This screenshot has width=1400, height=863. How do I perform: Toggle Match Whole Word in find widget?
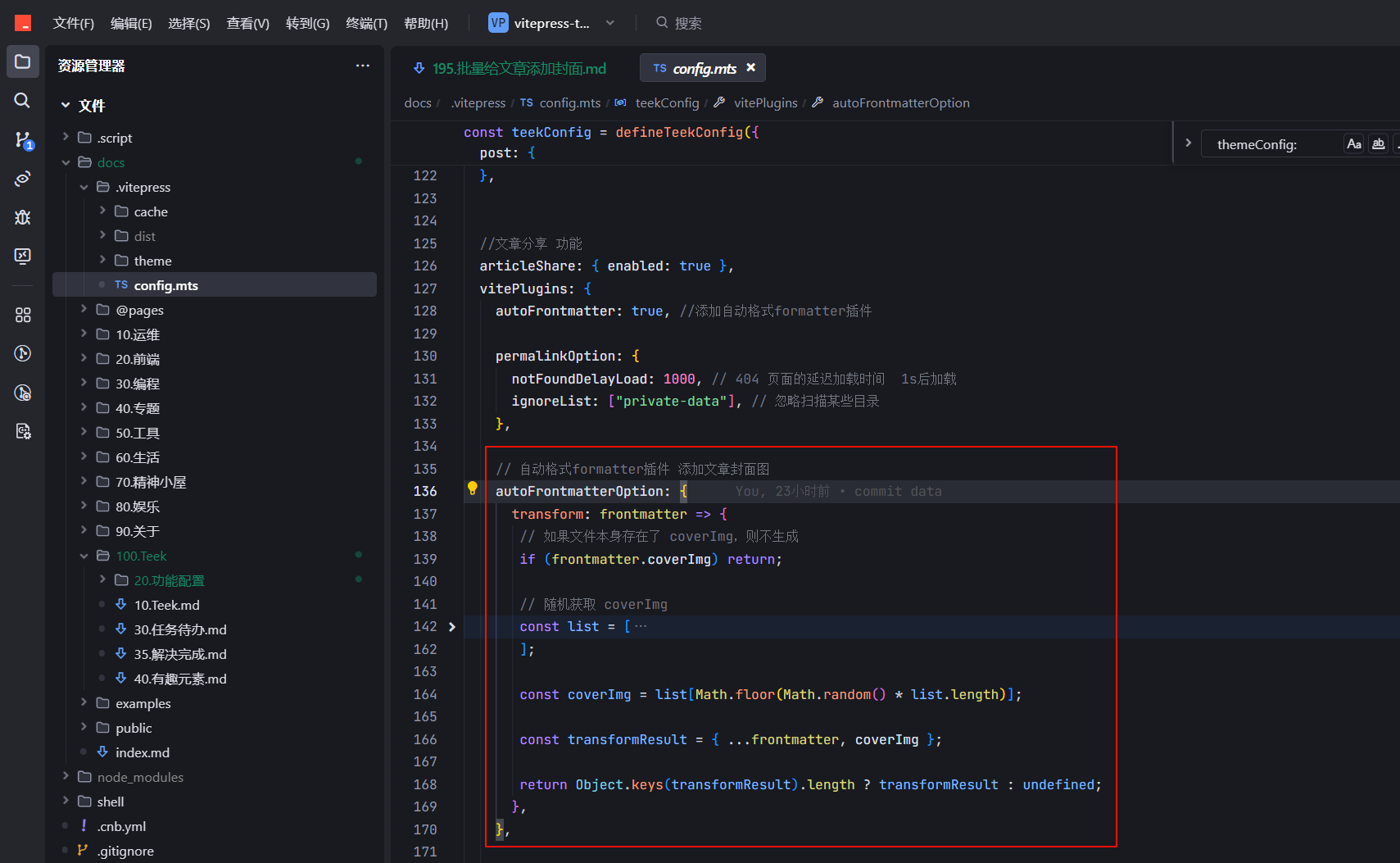click(x=1379, y=144)
